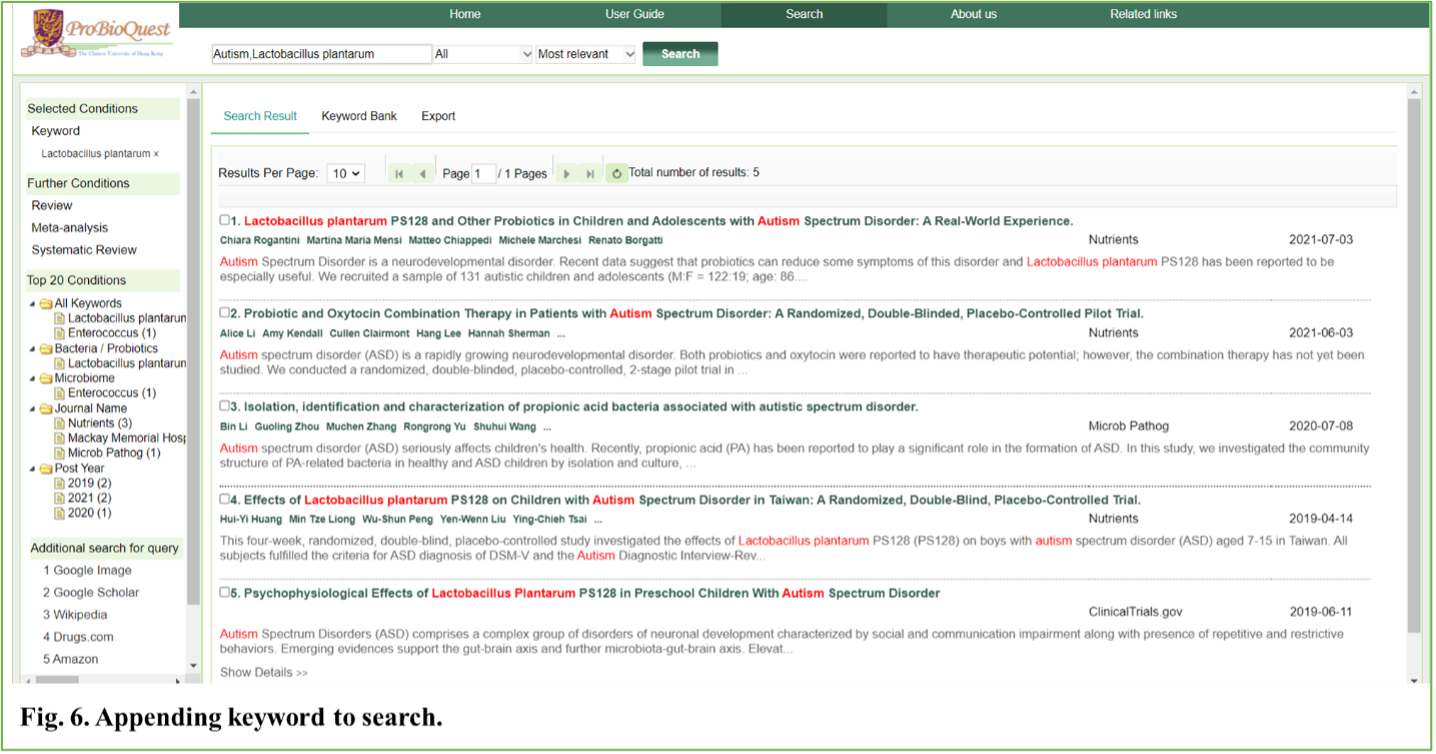The width and height of the screenshot is (1436, 754).
Task: Jump to last results page icon
Action: pyautogui.click(x=590, y=174)
